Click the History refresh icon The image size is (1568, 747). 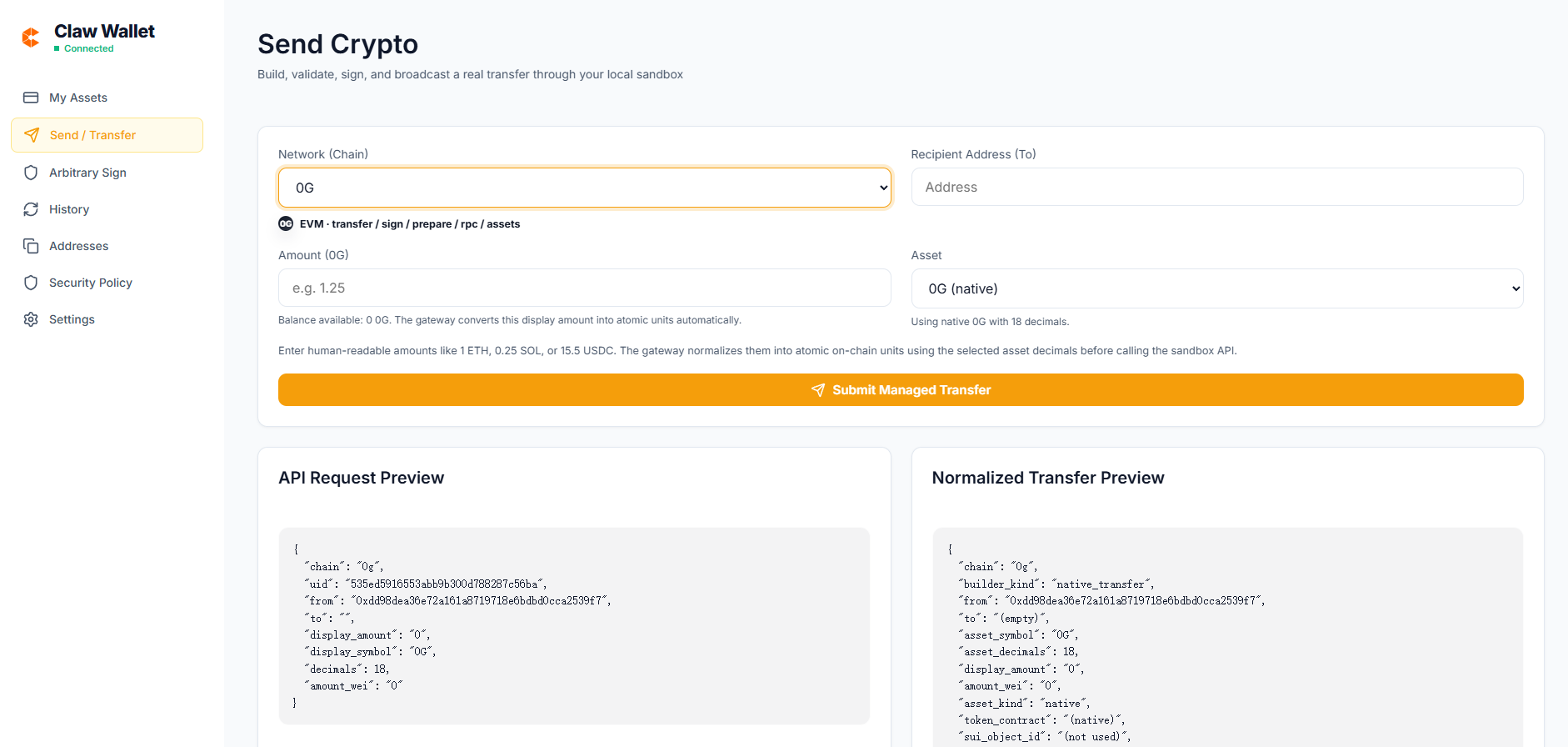point(31,209)
